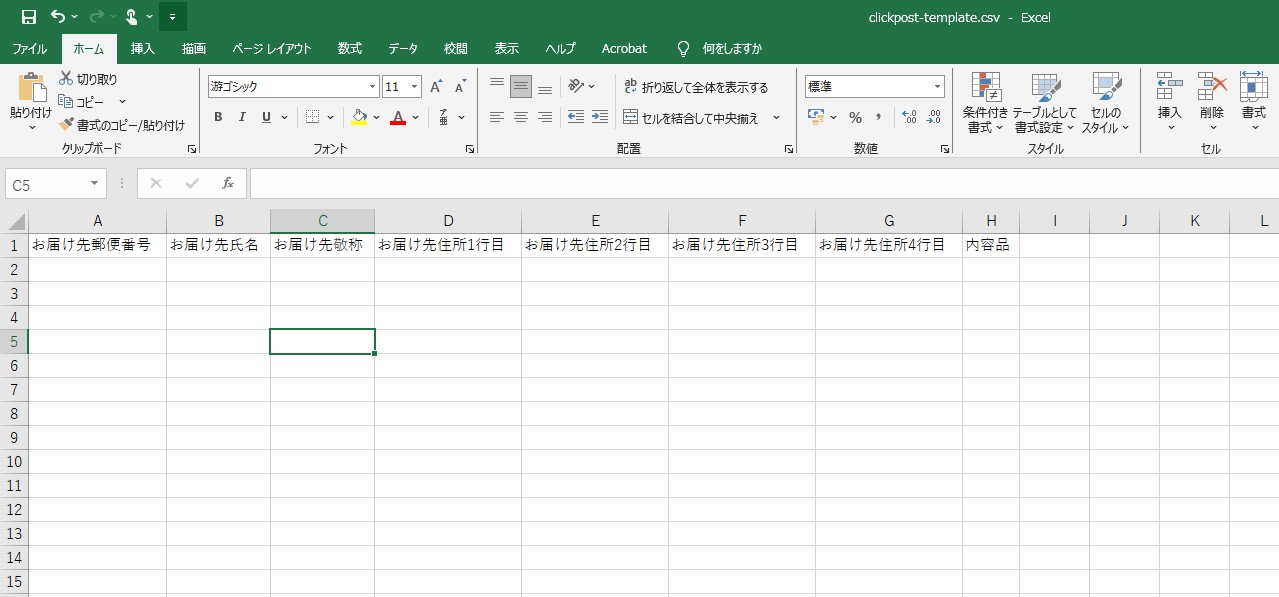Expand the Name Box dropdown arrow
The height and width of the screenshot is (597, 1279).
(x=95, y=184)
